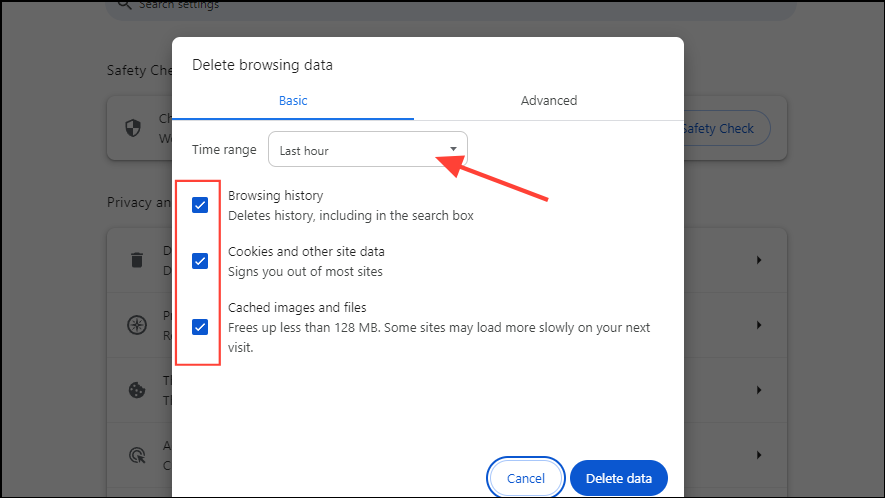Click the ad privacy target icon
This screenshot has height=498, width=885.
pyautogui.click(x=137, y=455)
